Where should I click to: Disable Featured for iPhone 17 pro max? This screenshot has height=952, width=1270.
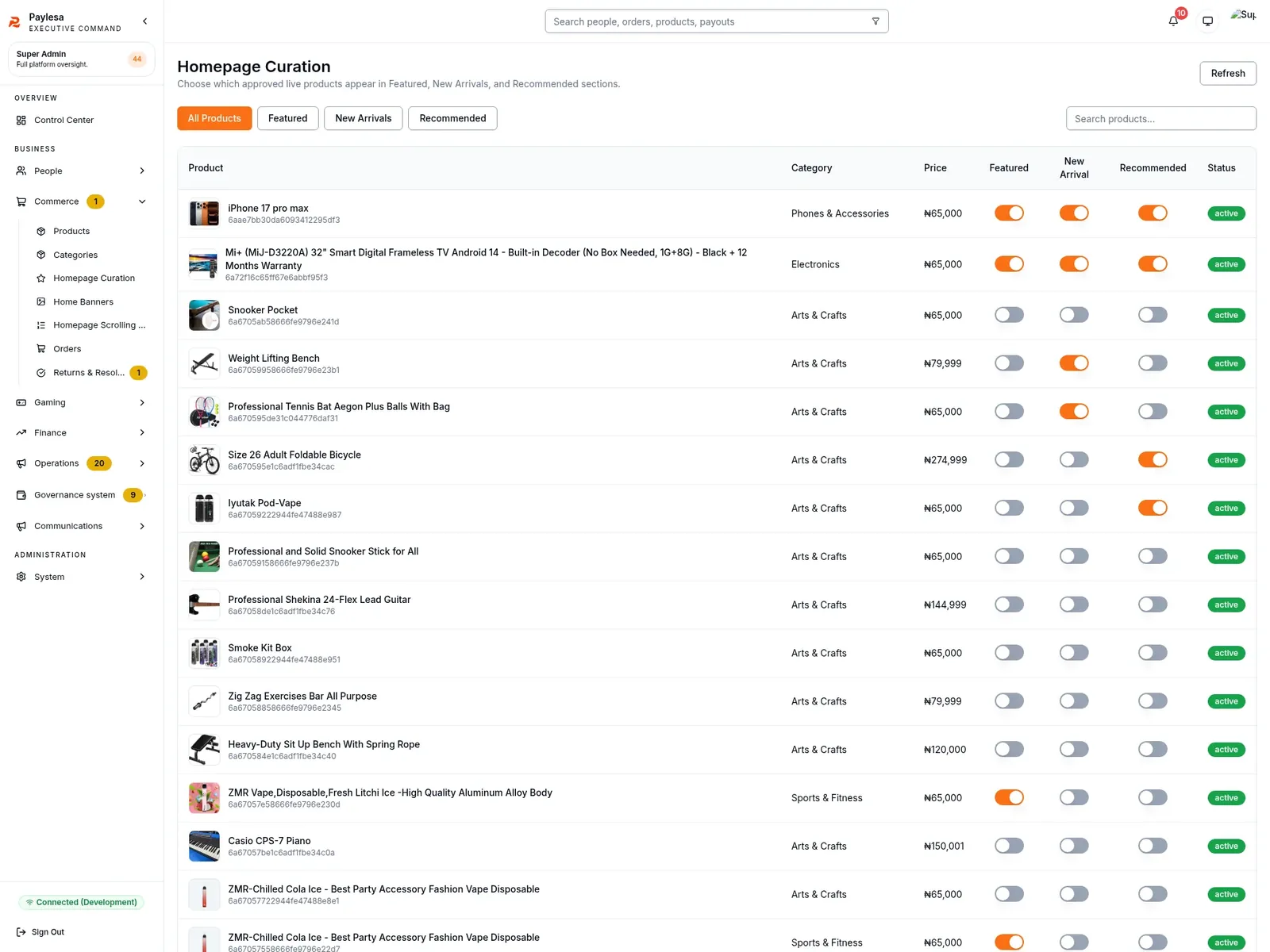(1009, 213)
